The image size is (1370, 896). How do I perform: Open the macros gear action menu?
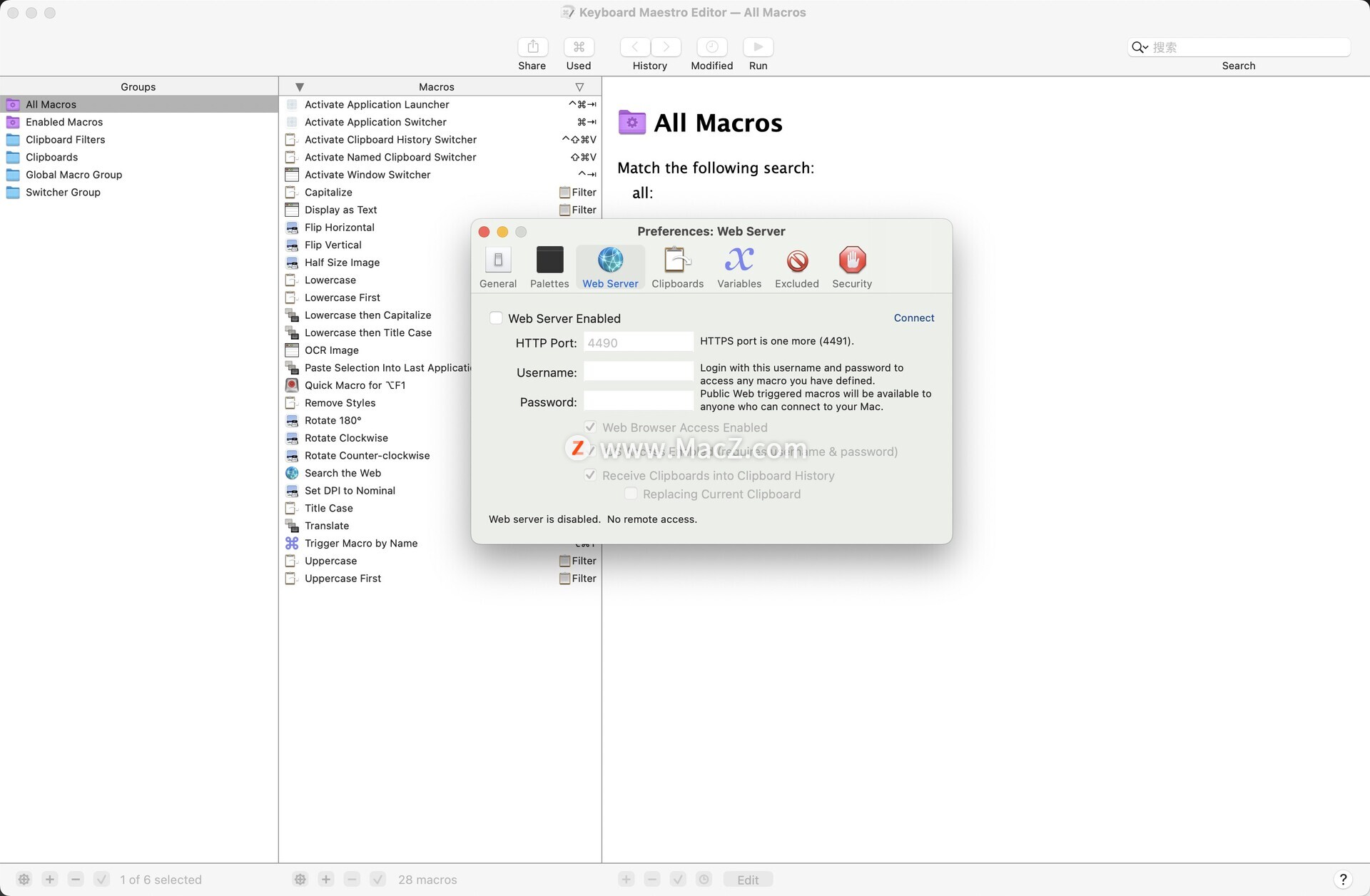point(300,880)
